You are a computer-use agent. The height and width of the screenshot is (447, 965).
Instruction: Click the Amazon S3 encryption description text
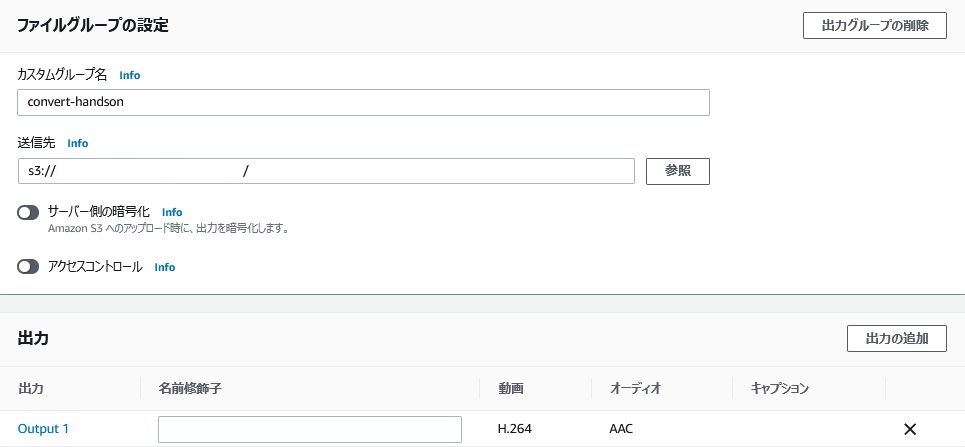[169, 229]
